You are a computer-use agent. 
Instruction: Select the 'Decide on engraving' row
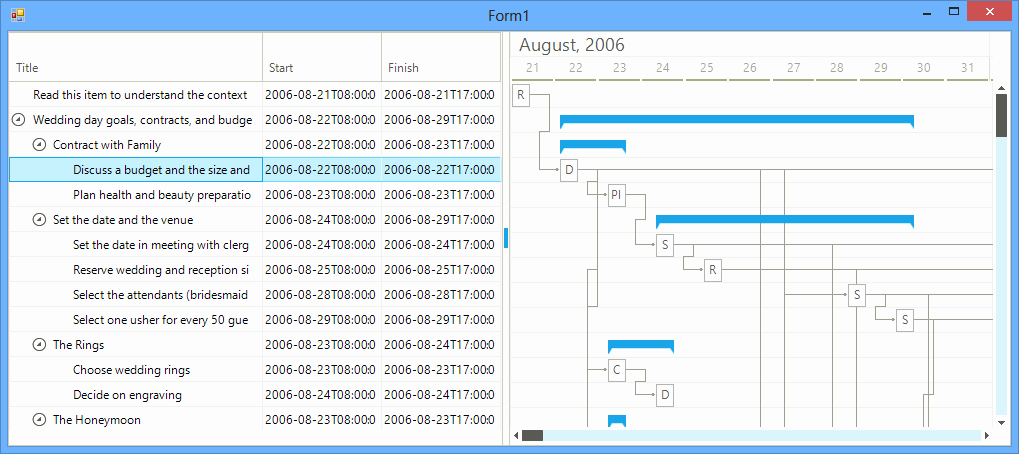[x=255, y=395]
